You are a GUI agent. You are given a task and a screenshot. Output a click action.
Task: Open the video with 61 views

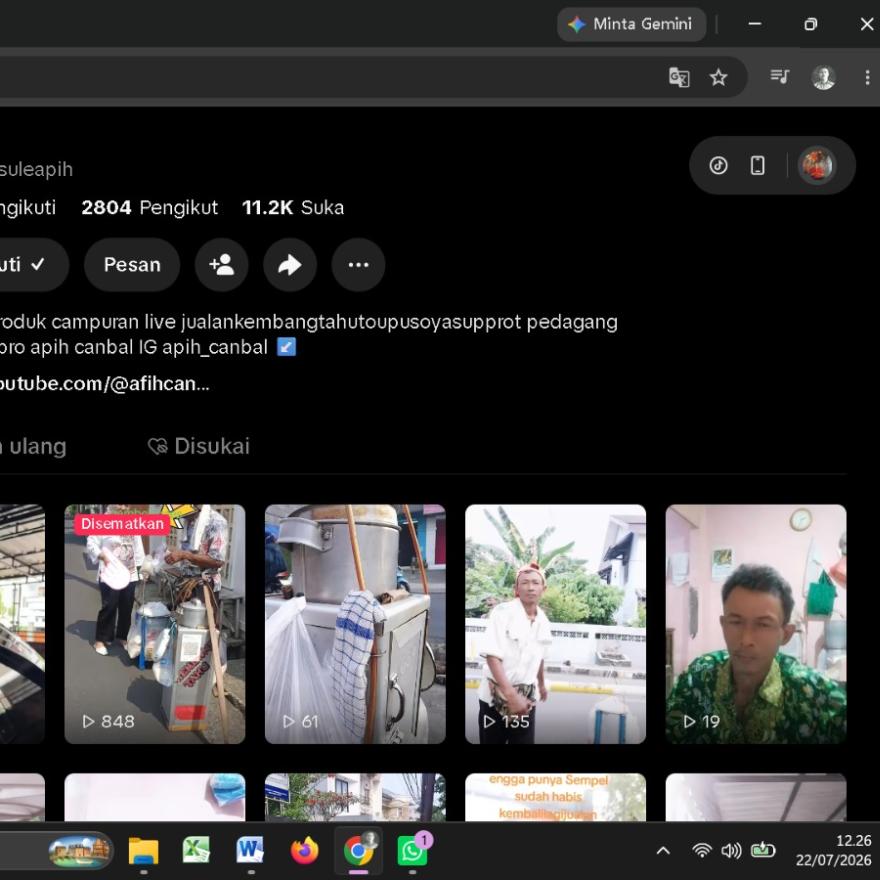[355, 624]
